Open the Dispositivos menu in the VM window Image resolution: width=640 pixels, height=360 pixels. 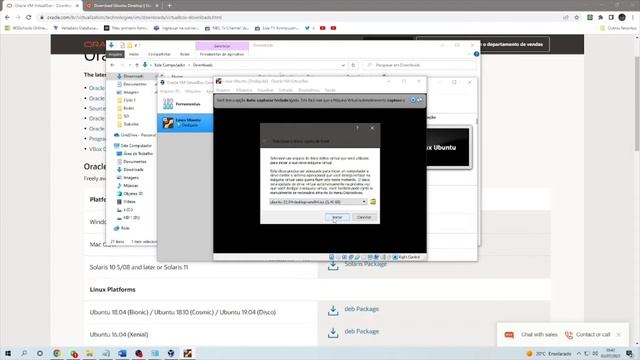pyautogui.click(x=309, y=90)
